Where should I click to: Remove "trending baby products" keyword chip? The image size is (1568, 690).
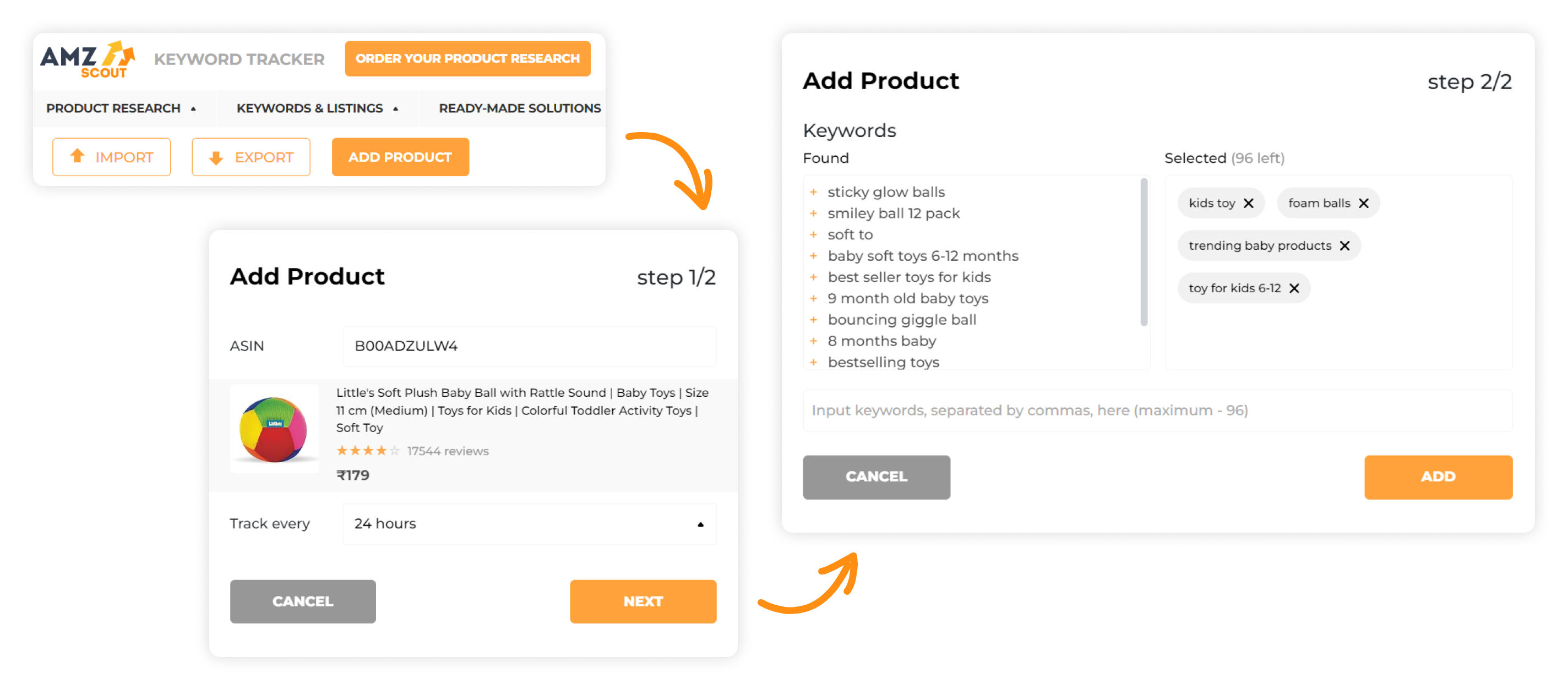pos(1346,245)
